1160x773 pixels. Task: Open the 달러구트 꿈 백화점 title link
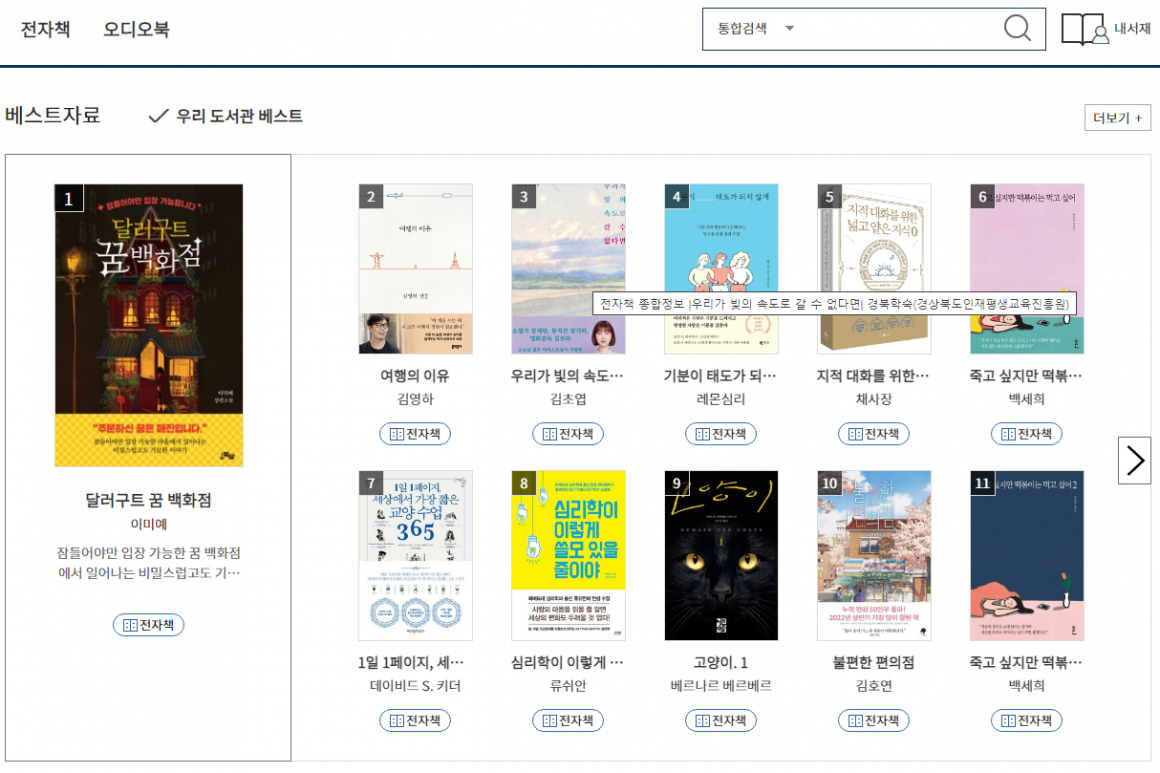tap(148, 500)
